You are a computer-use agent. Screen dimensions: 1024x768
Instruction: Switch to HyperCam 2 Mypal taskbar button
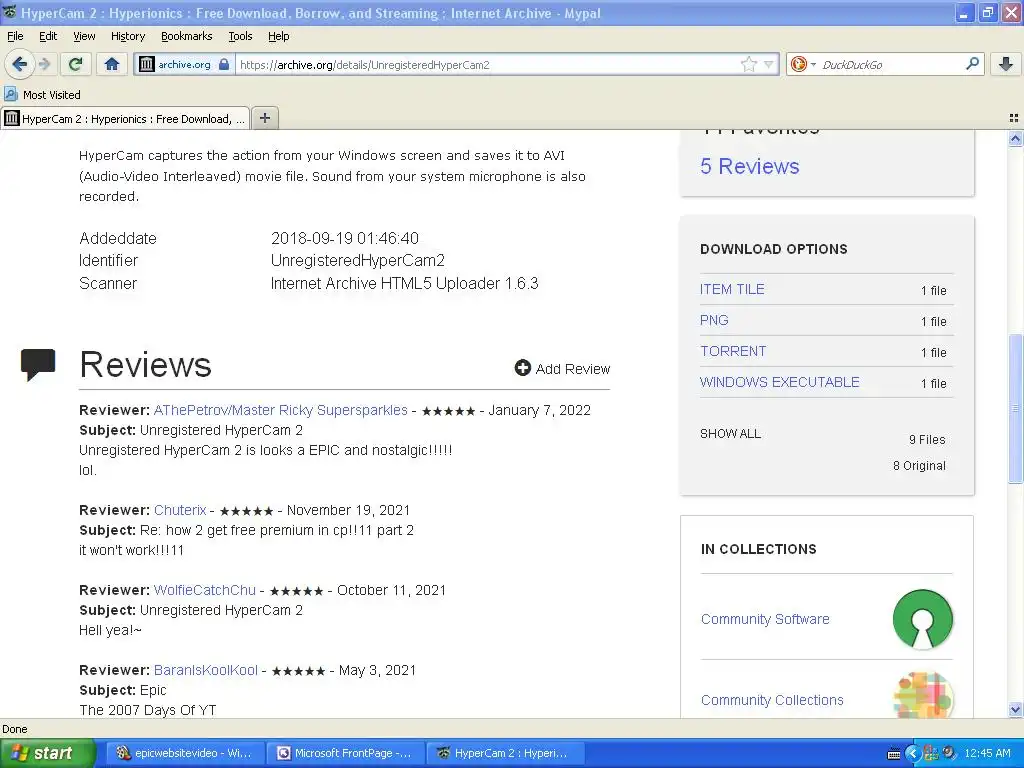coord(505,753)
